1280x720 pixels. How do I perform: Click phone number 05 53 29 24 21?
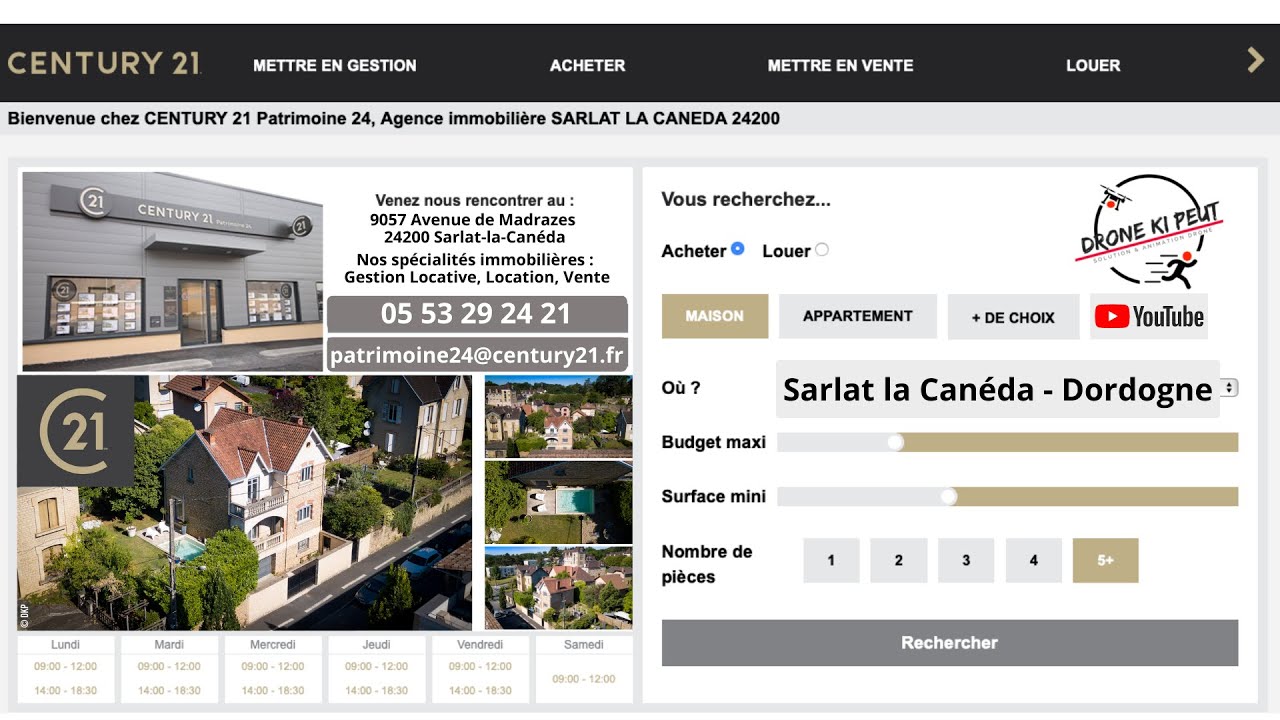[476, 314]
